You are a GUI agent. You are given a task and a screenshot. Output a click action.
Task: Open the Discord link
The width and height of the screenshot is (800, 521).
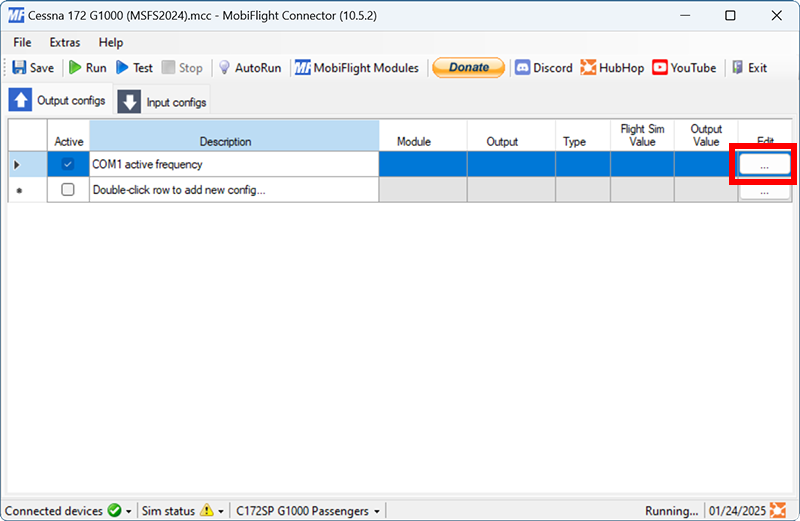click(x=544, y=67)
